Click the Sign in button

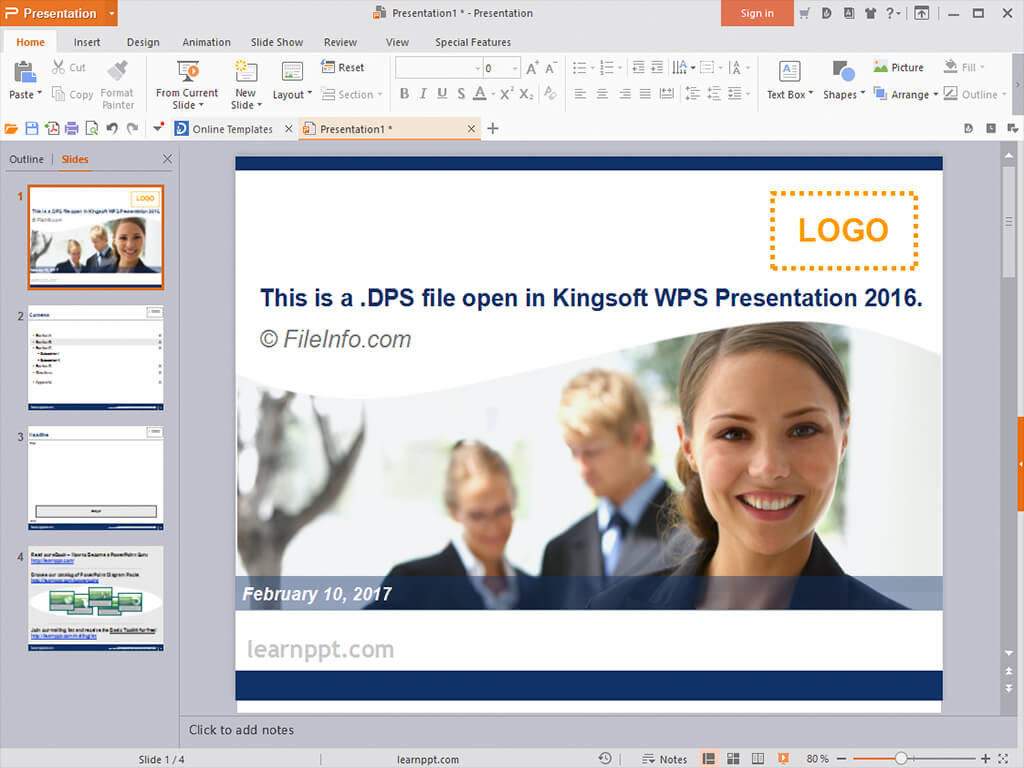coord(757,13)
